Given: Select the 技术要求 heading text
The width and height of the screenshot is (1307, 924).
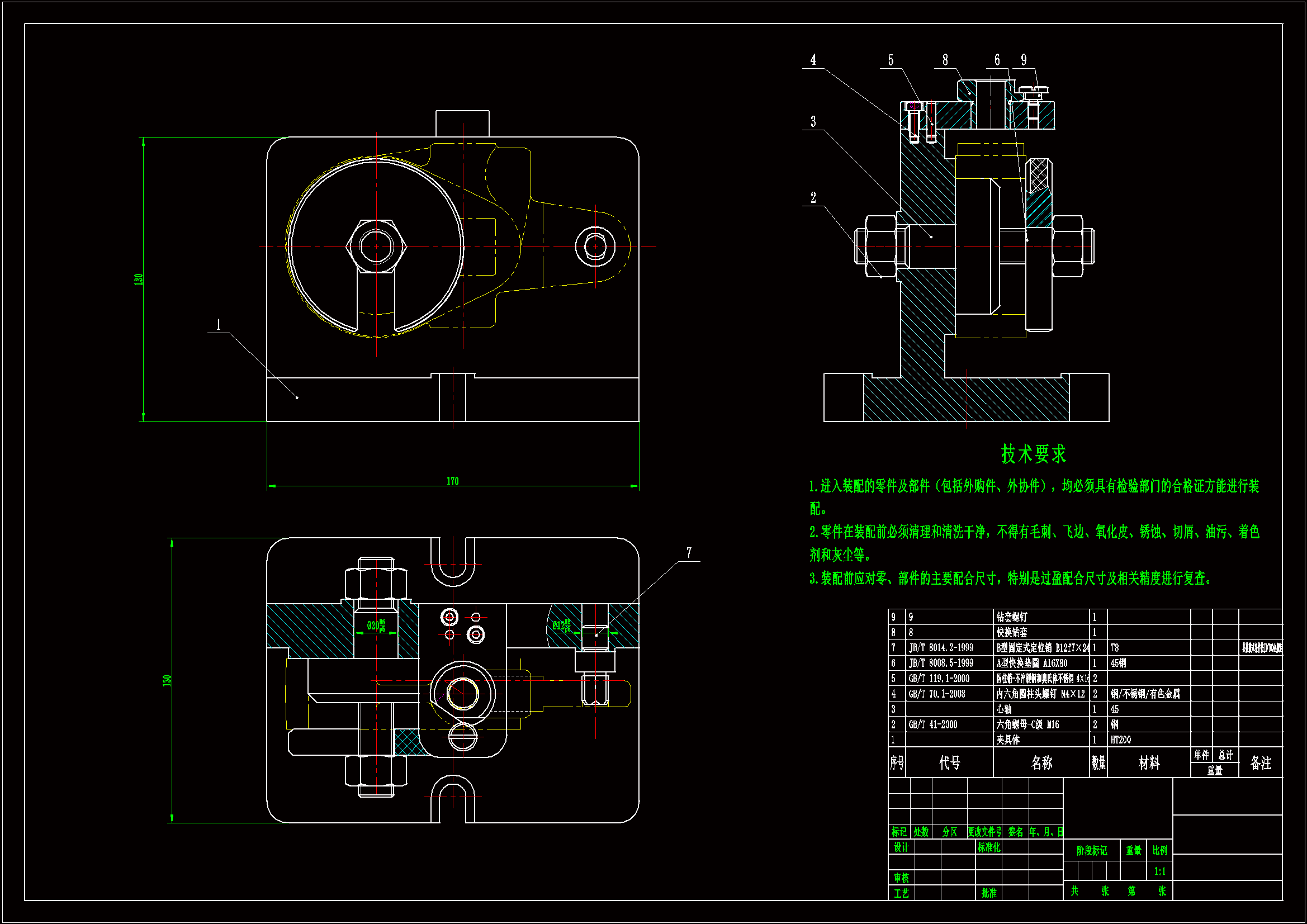Looking at the screenshot, I should pos(1033,454).
